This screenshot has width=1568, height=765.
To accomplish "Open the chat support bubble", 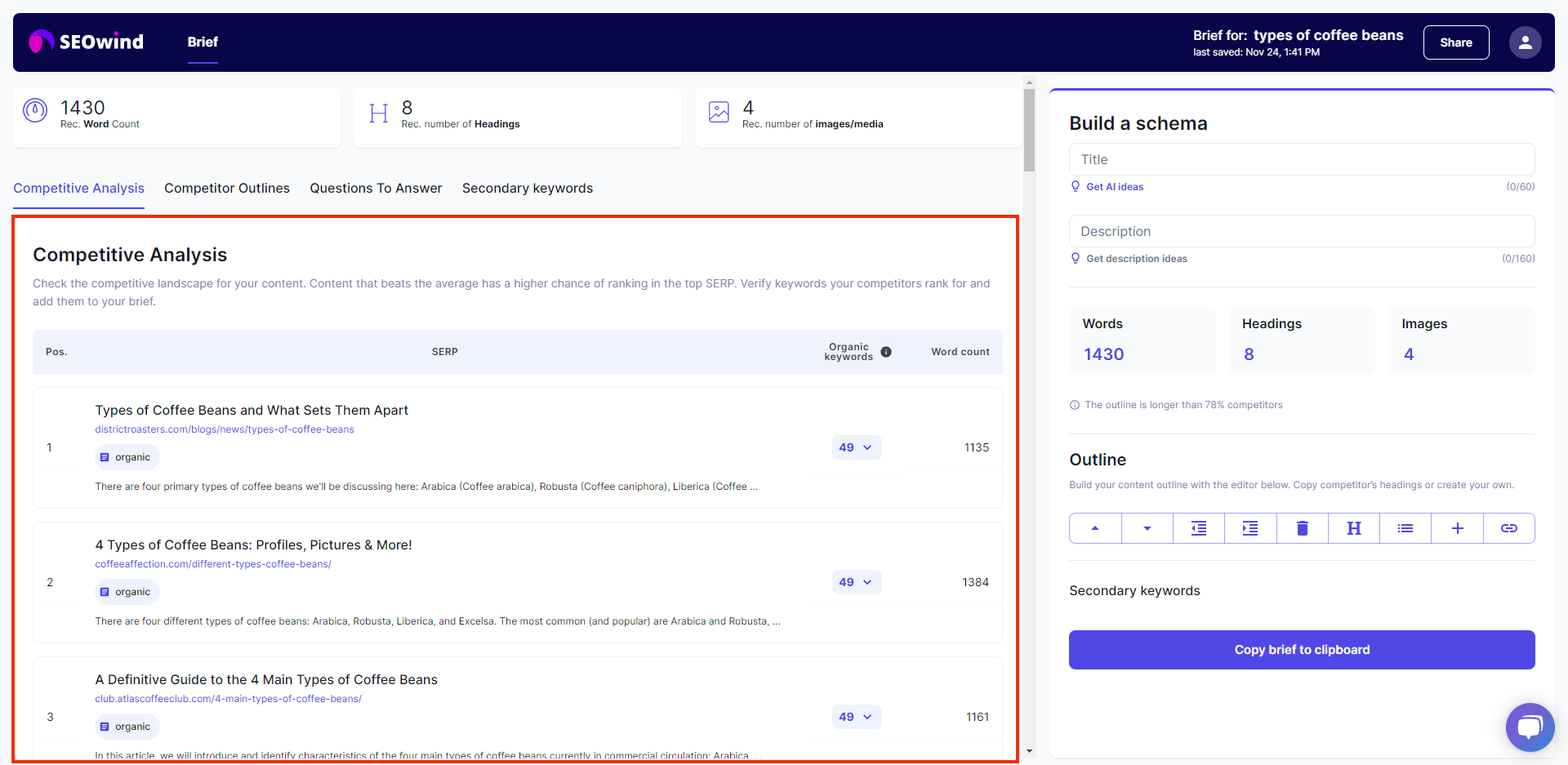I will [x=1530, y=727].
